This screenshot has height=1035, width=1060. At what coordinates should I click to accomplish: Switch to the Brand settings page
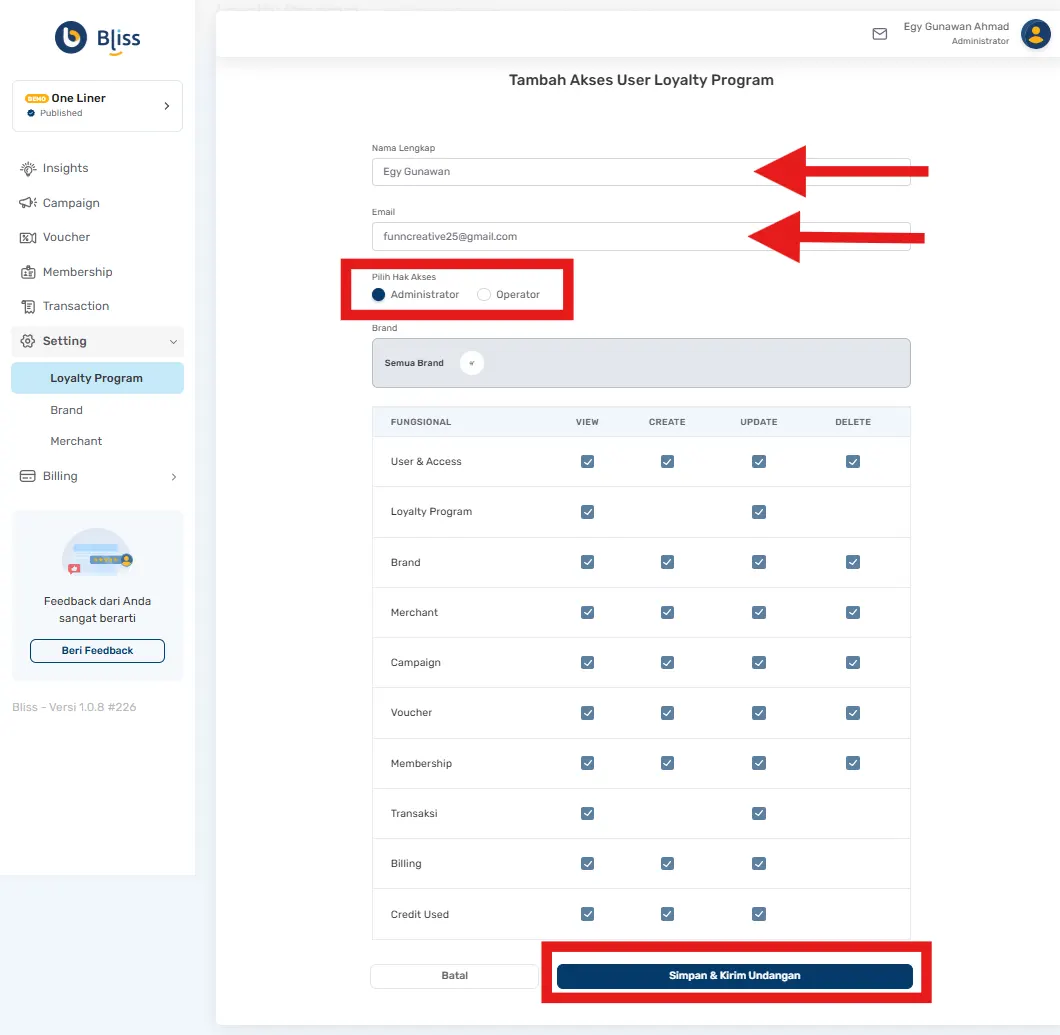[66, 410]
